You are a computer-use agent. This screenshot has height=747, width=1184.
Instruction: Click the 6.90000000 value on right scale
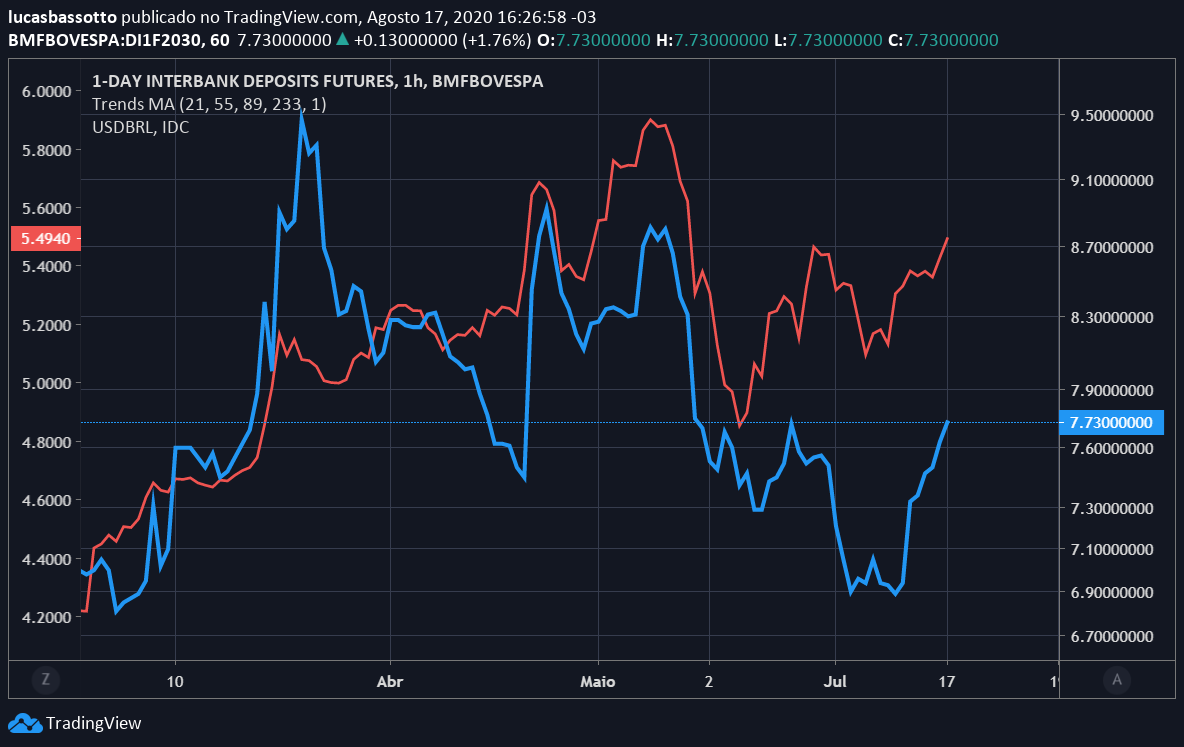click(x=1112, y=592)
